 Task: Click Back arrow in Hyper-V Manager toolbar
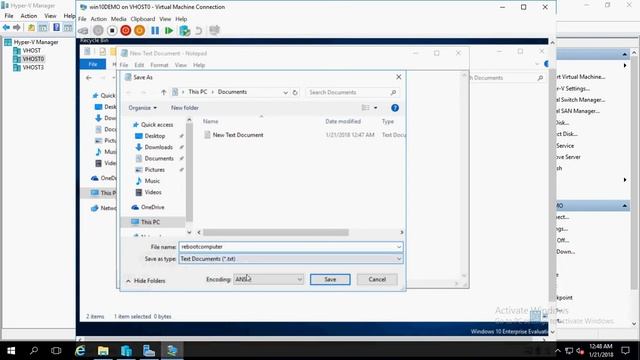(x=6, y=28)
